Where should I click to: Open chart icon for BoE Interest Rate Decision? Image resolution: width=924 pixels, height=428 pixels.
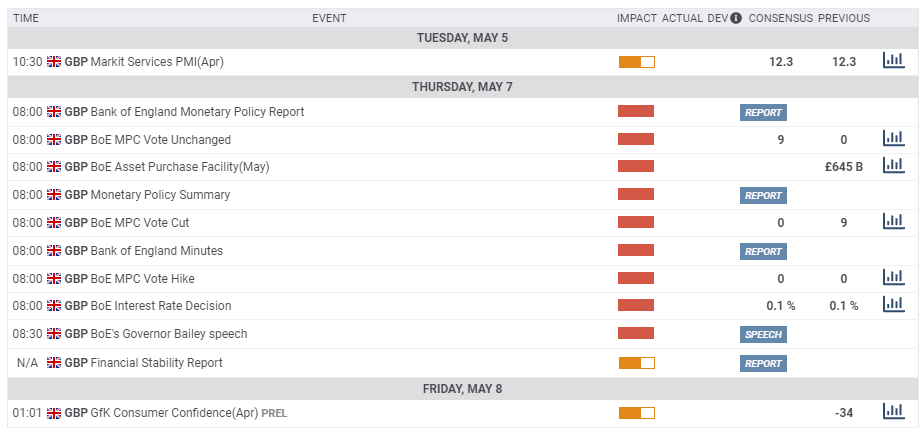pos(893,304)
